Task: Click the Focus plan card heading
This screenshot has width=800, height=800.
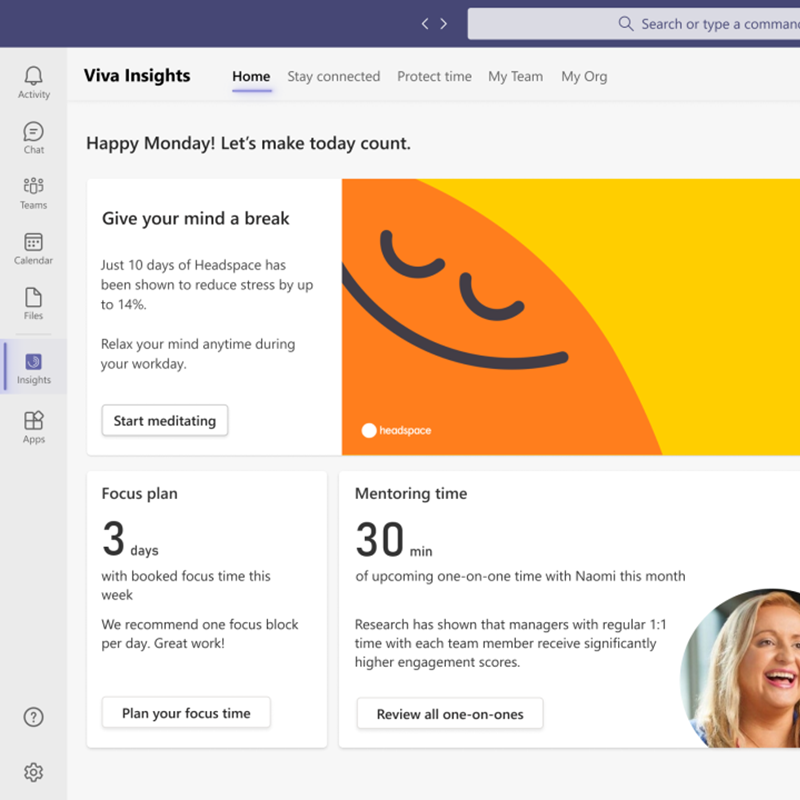Action: 139,493
